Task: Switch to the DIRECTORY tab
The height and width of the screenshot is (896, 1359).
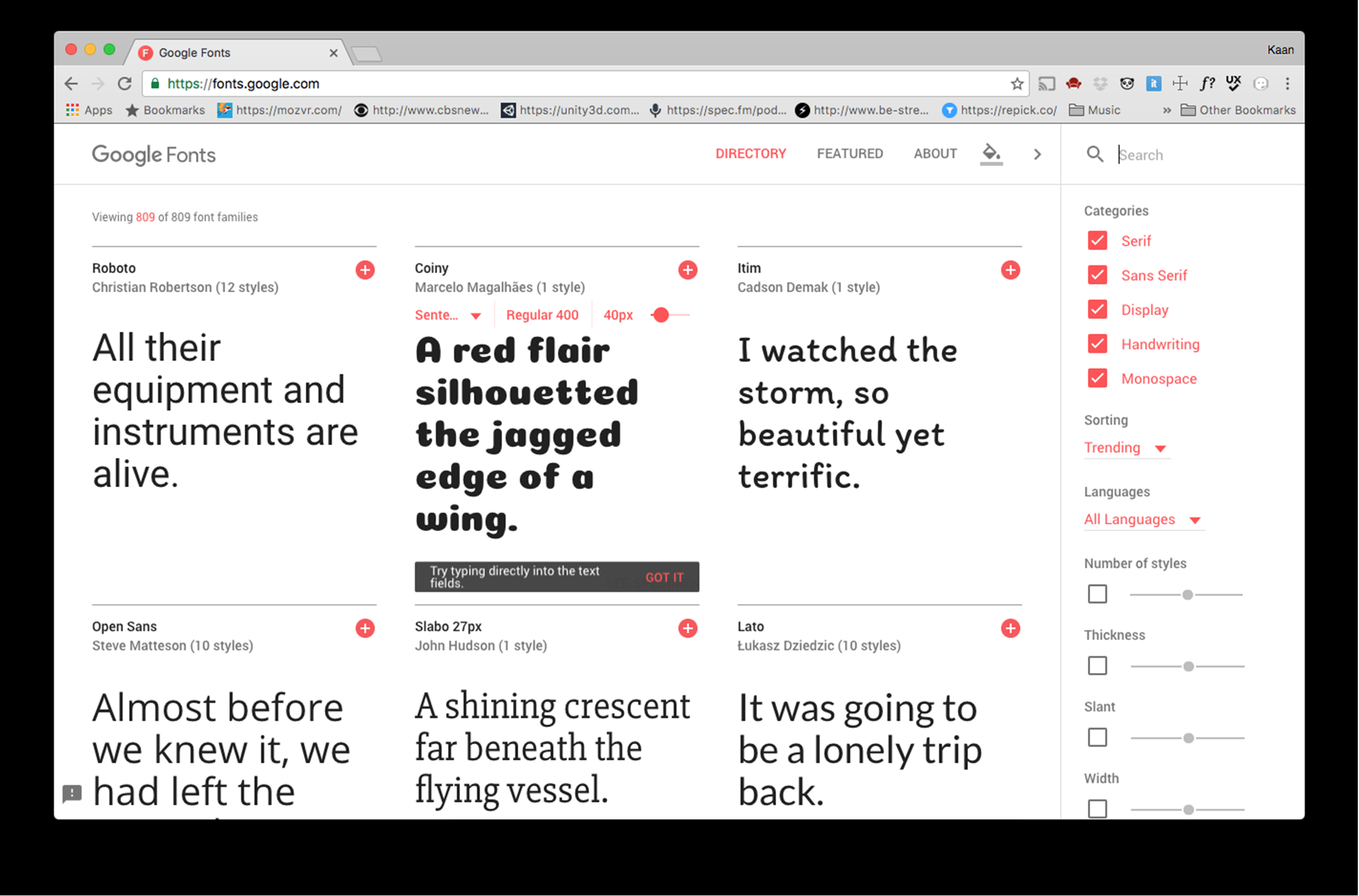Action: coord(750,154)
